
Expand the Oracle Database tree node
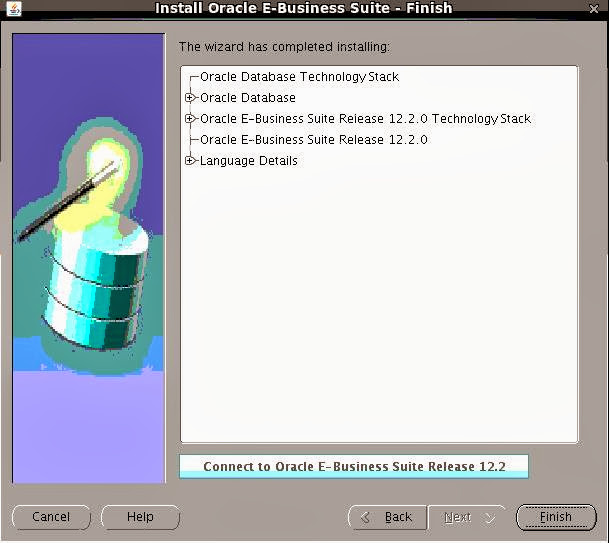(190, 97)
